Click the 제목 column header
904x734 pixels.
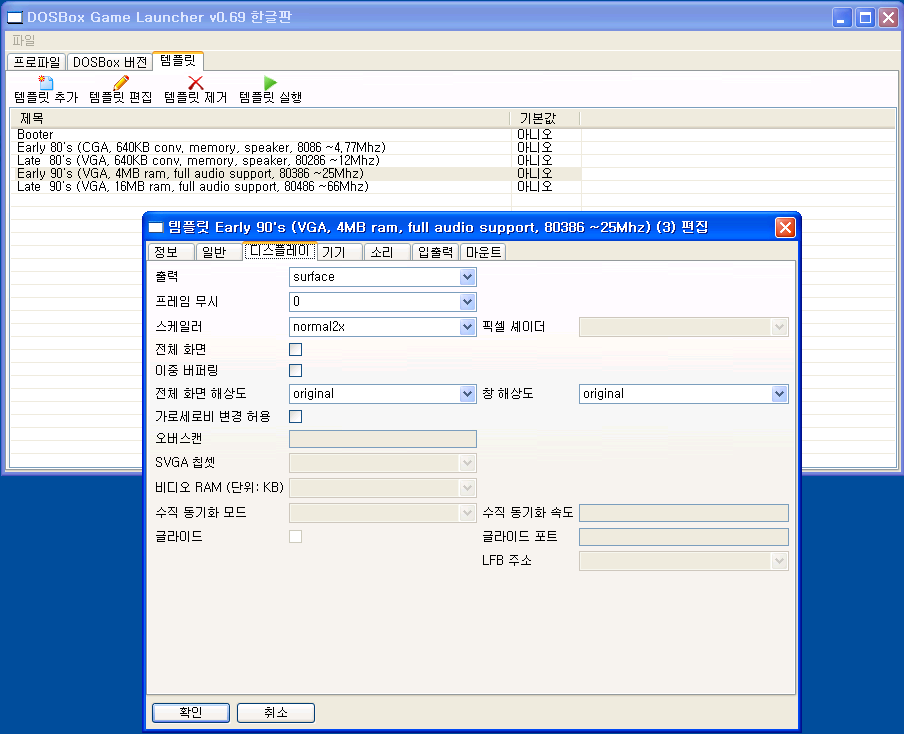point(260,118)
